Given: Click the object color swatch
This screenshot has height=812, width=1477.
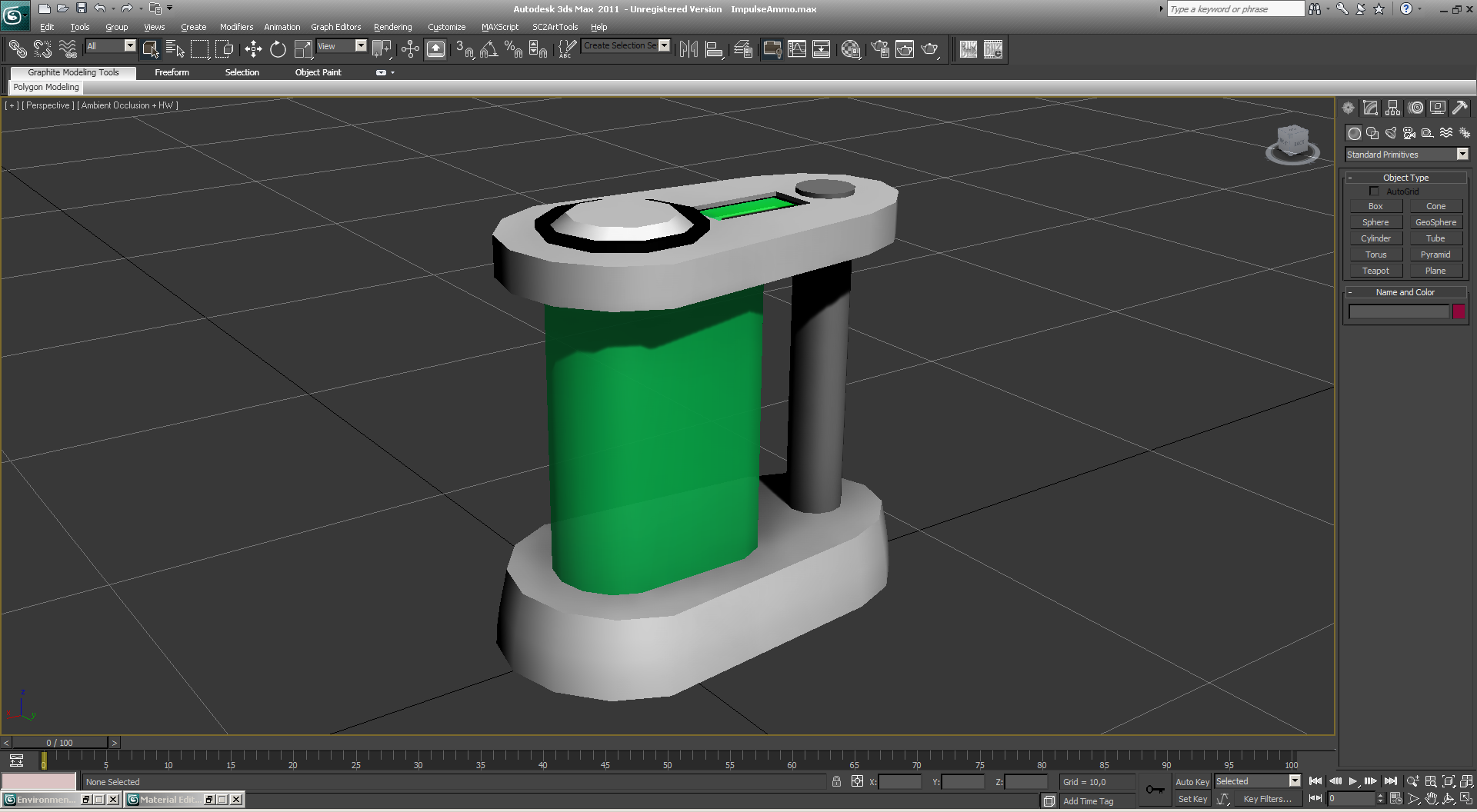Looking at the screenshot, I should coord(1459,311).
